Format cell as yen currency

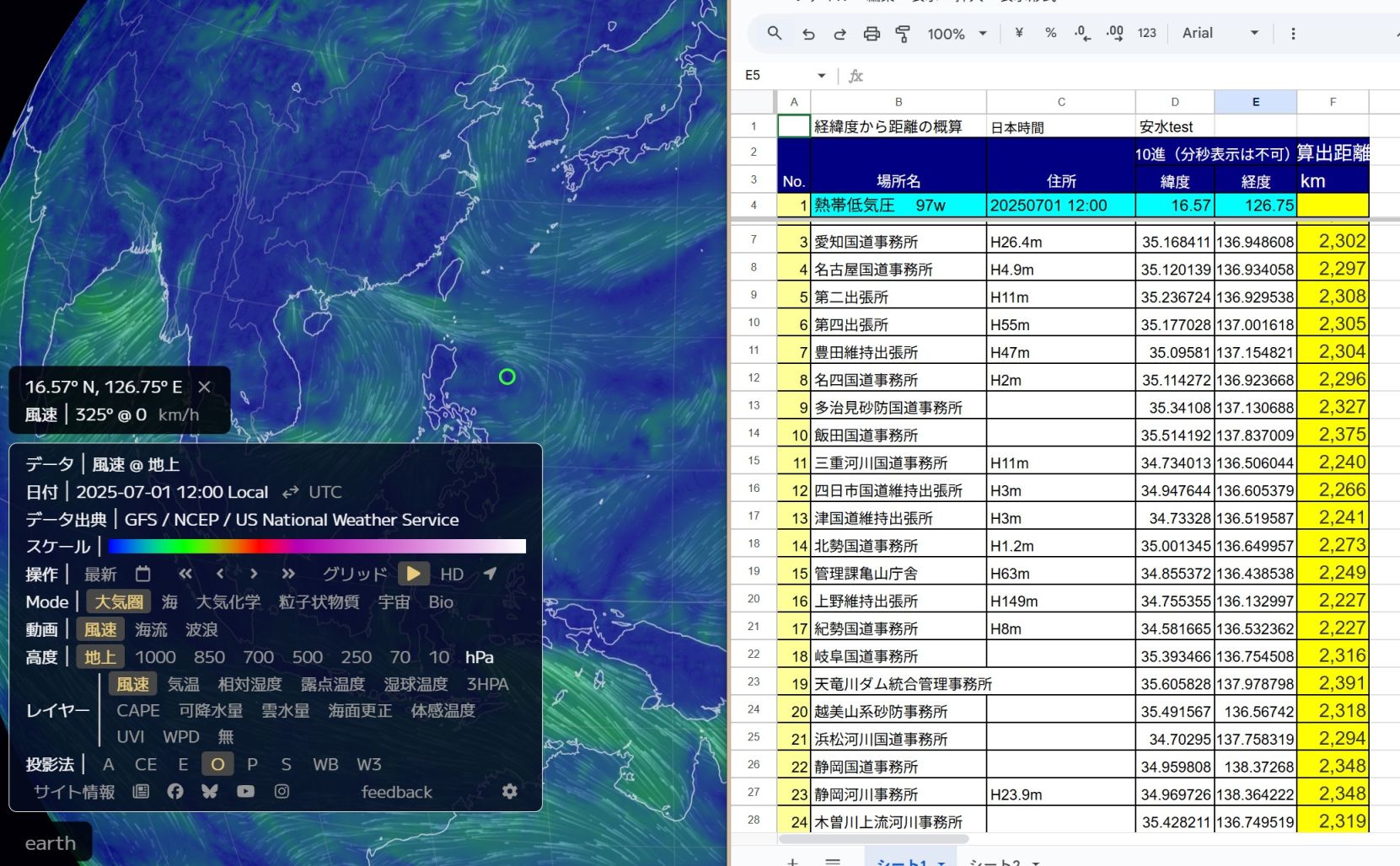pyautogui.click(x=1019, y=33)
